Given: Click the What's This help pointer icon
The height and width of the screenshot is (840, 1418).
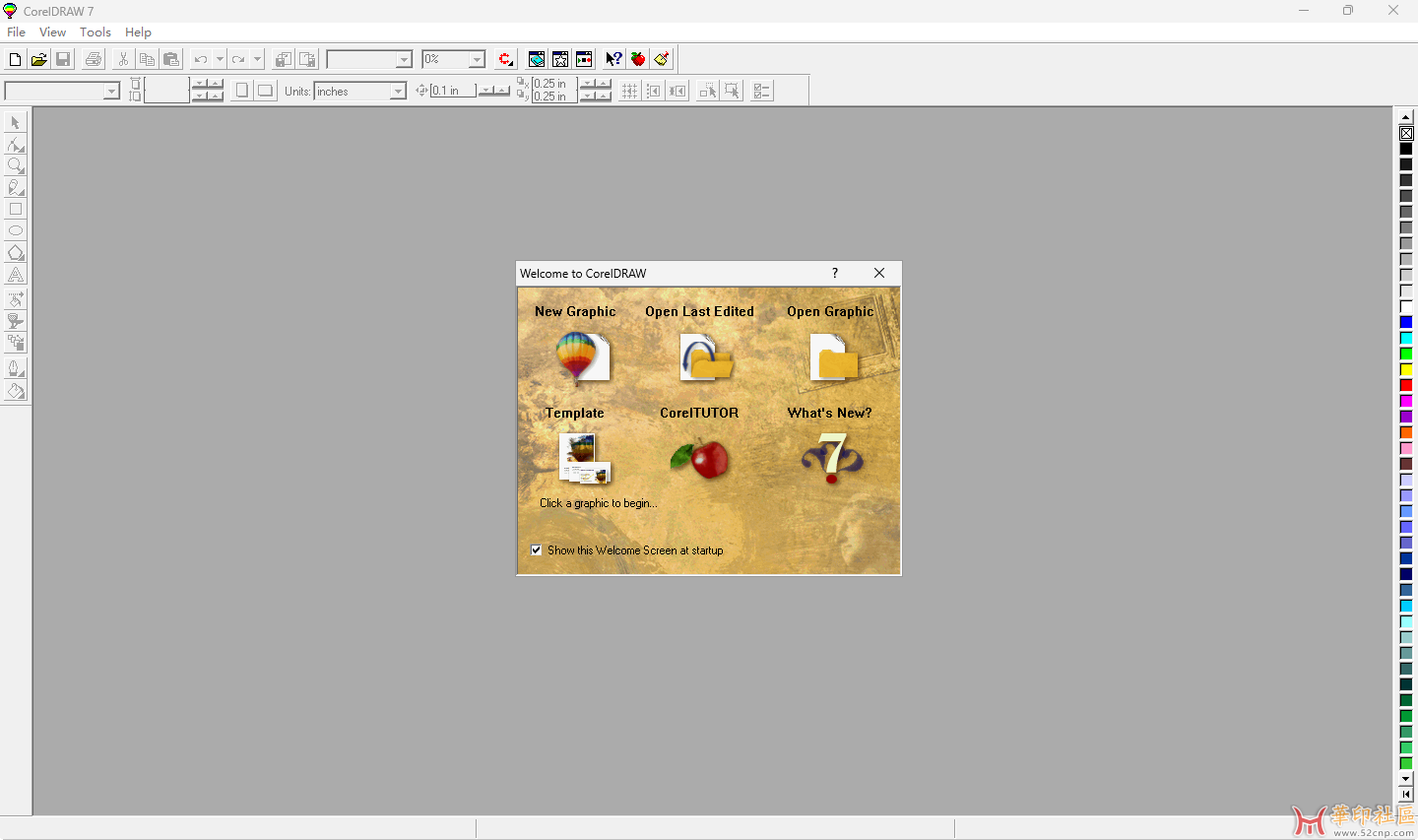Looking at the screenshot, I should (x=613, y=59).
